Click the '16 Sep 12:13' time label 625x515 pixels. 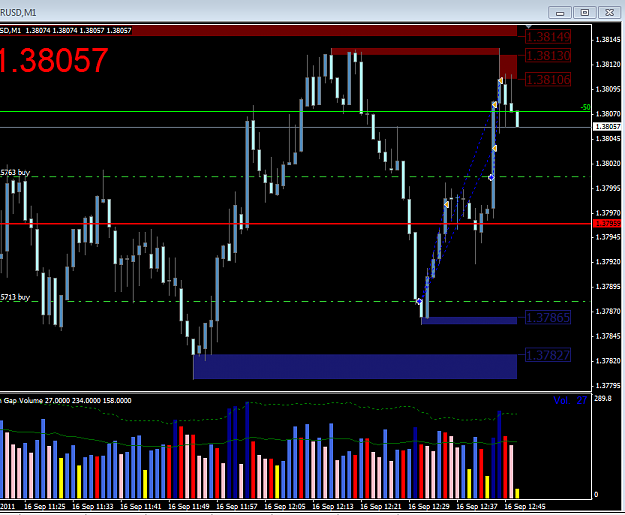tap(333, 506)
